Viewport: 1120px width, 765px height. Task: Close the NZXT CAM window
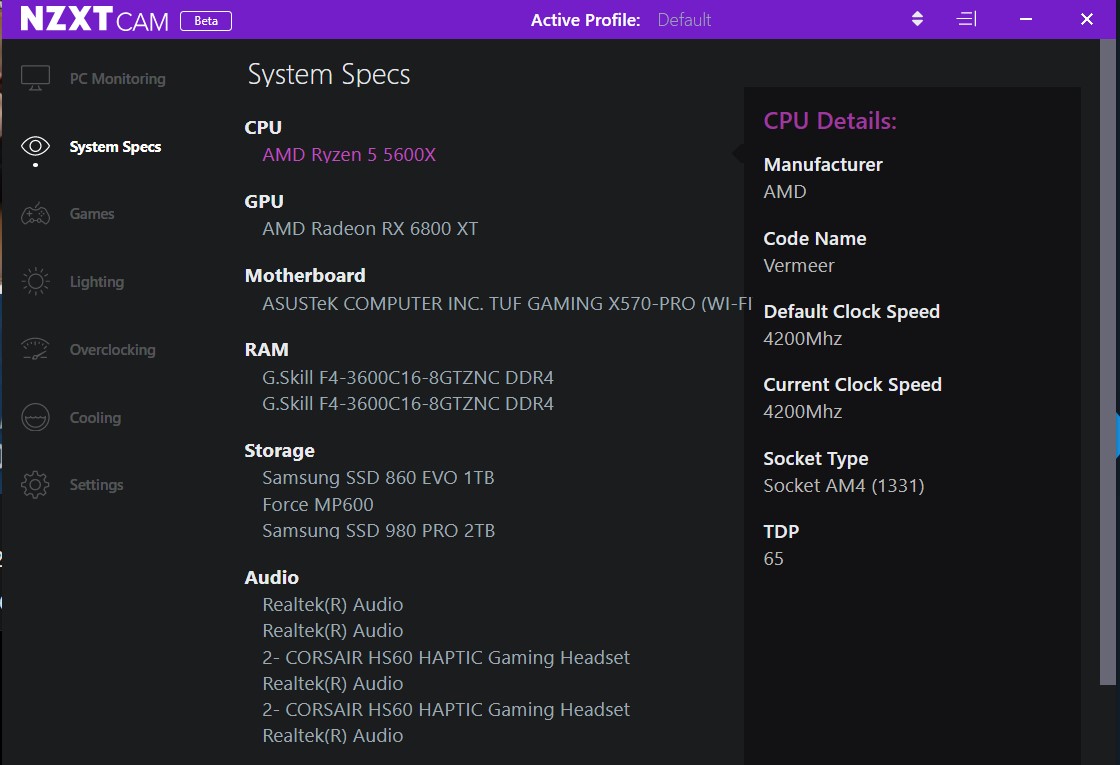[x=1086, y=19]
